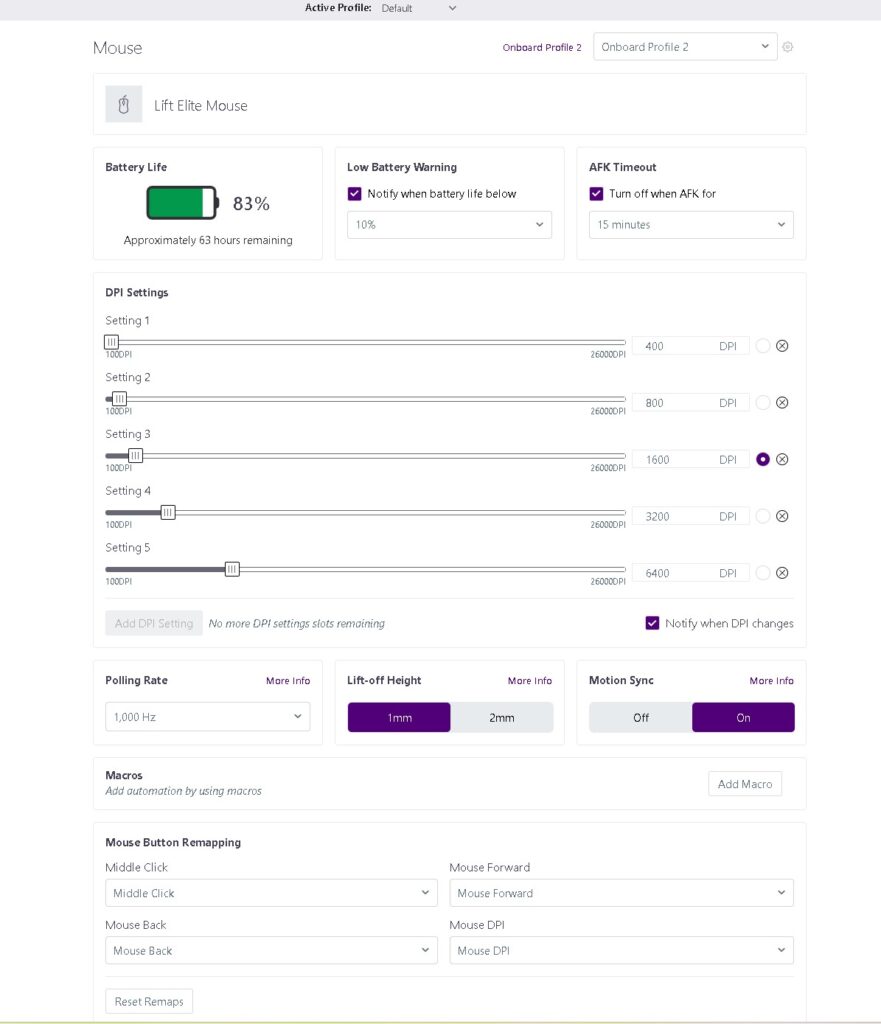Click the Reset Remaps button
881x1024 pixels.
coord(149,1002)
